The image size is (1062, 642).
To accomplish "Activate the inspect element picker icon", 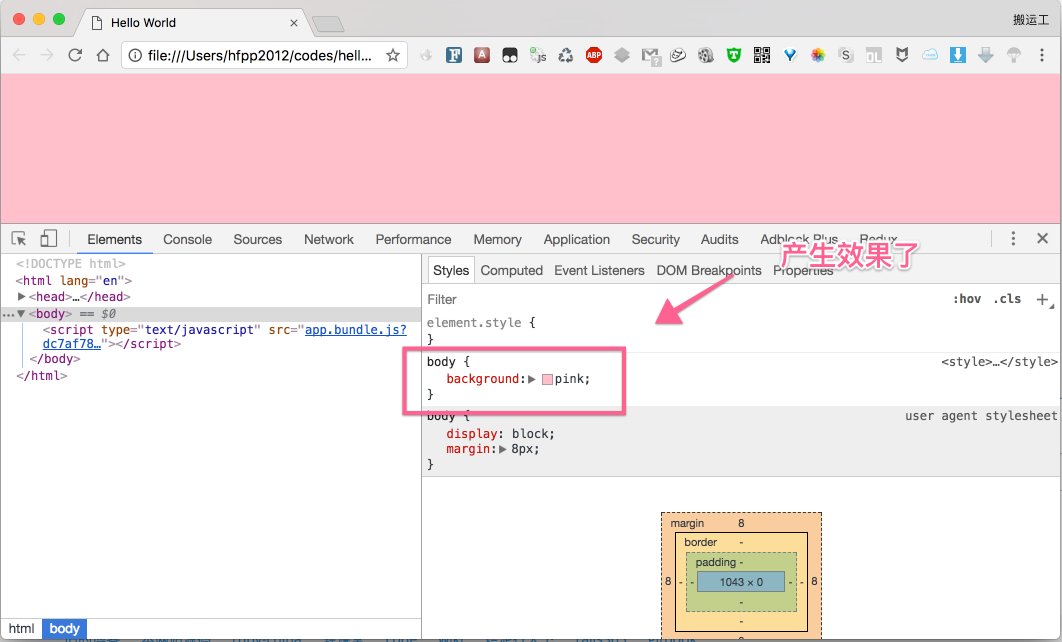I will coord(19,239).
